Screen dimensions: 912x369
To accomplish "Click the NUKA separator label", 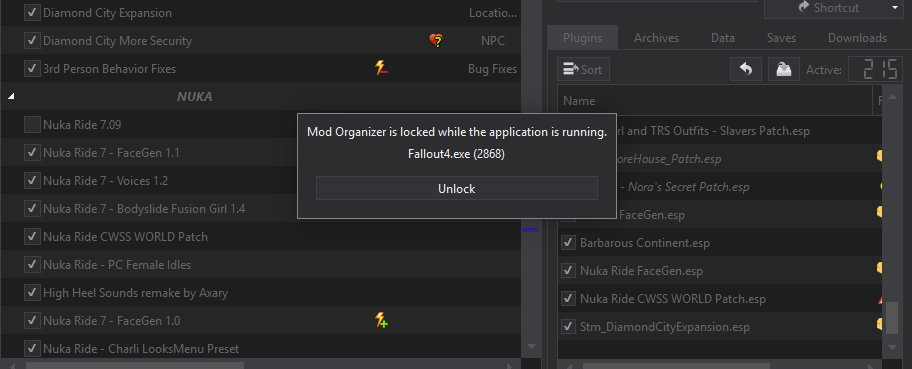I will [x=194, y=97].
